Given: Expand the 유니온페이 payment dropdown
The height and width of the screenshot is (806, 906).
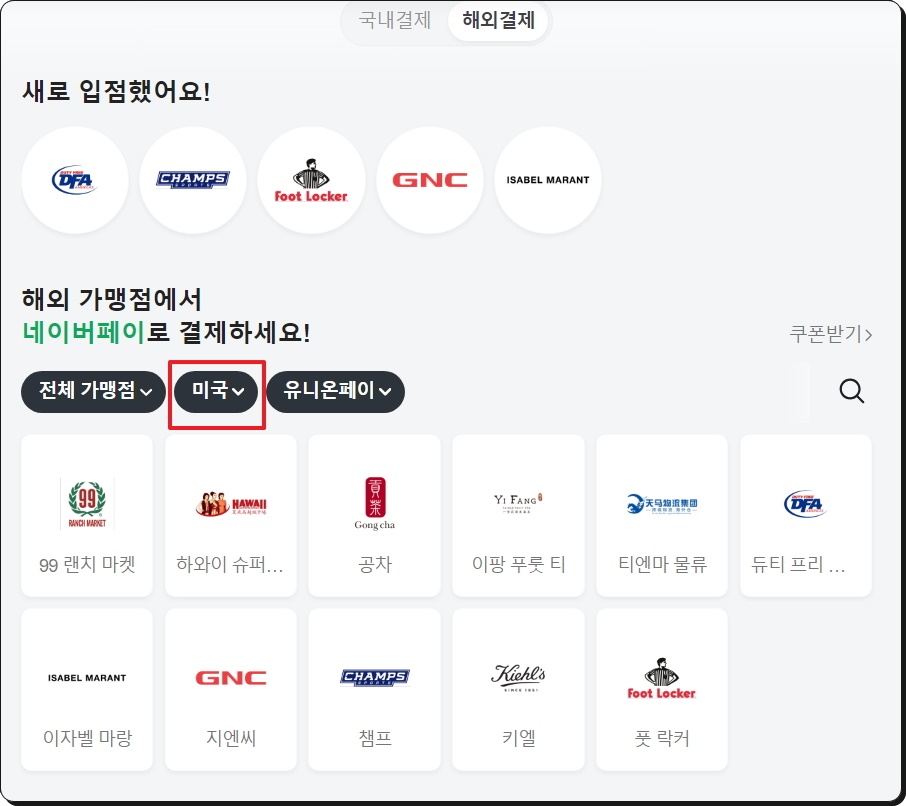Looking at the screenshot, I should pos(336,392).
